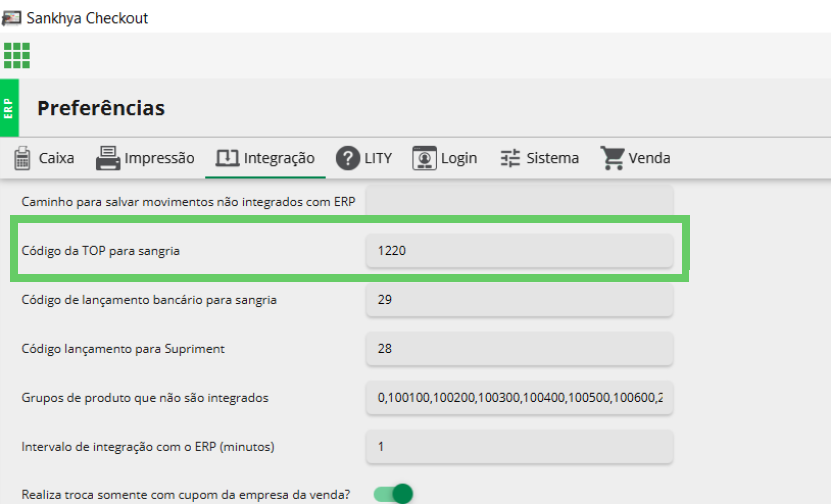Open the green apps grid menu
This screenshot has width=839, height=504.
17,56
